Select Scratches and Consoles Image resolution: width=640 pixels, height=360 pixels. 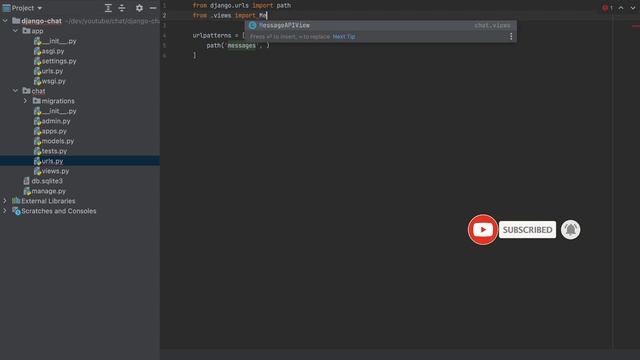click(59, 211)
